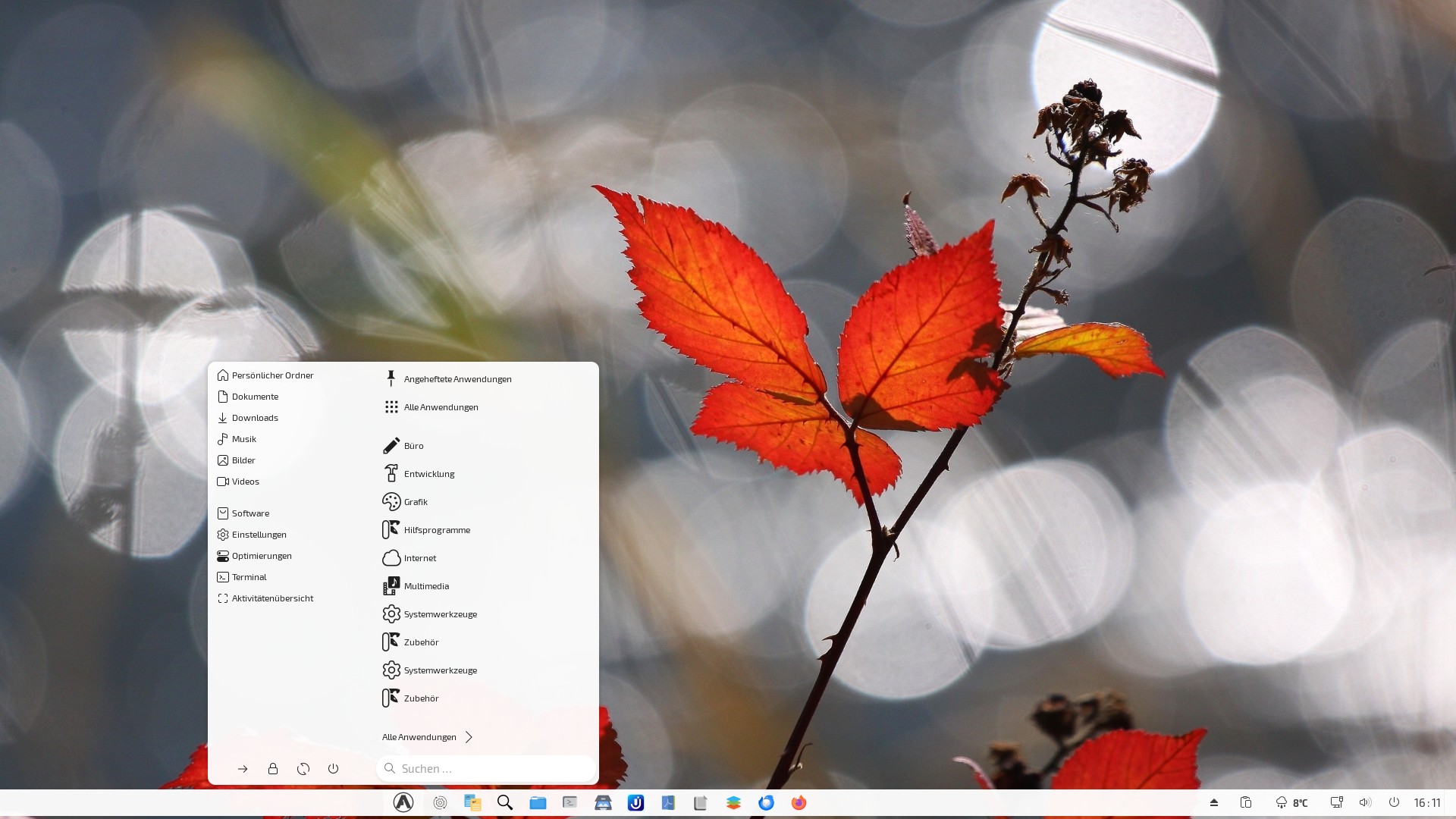Open the blue Files folder icon

coord(538,802)
